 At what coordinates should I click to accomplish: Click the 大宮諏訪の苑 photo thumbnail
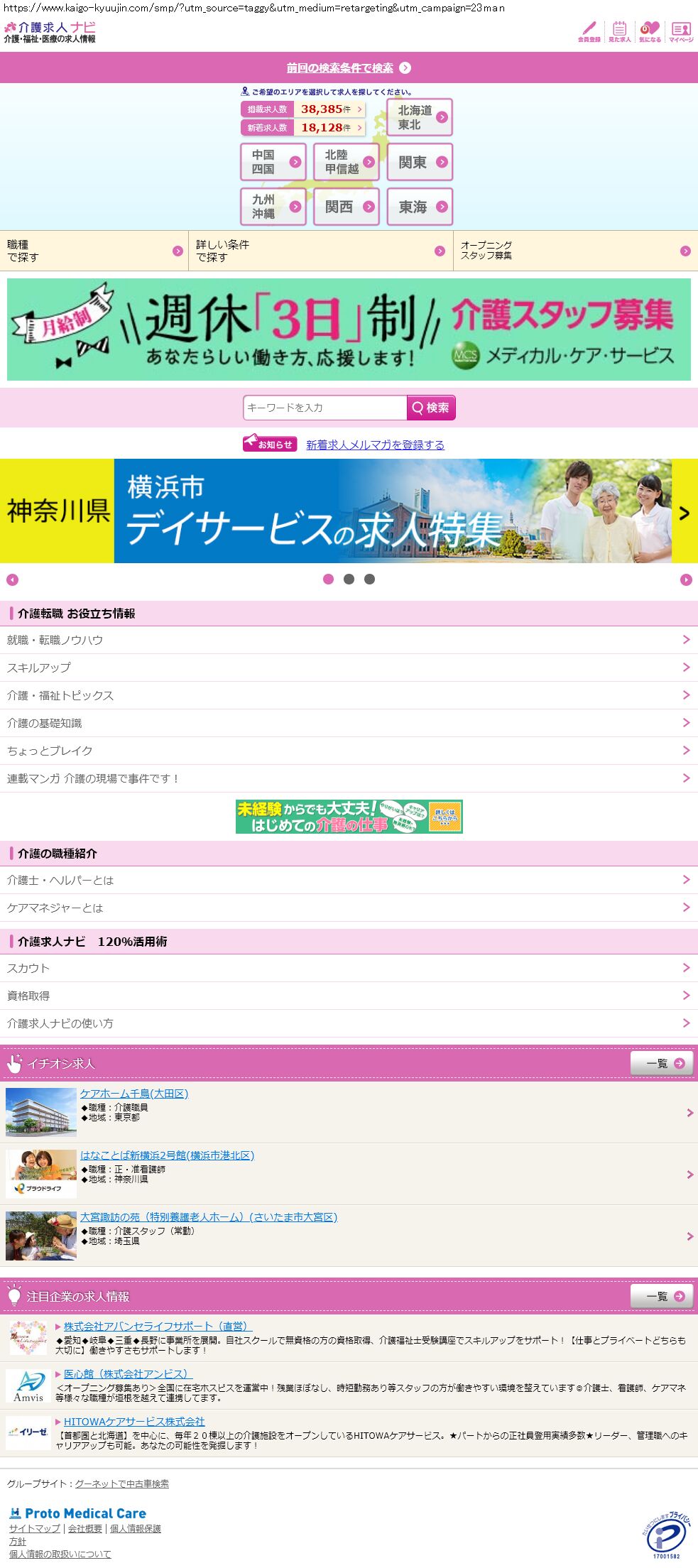[x=41, y=1236]
